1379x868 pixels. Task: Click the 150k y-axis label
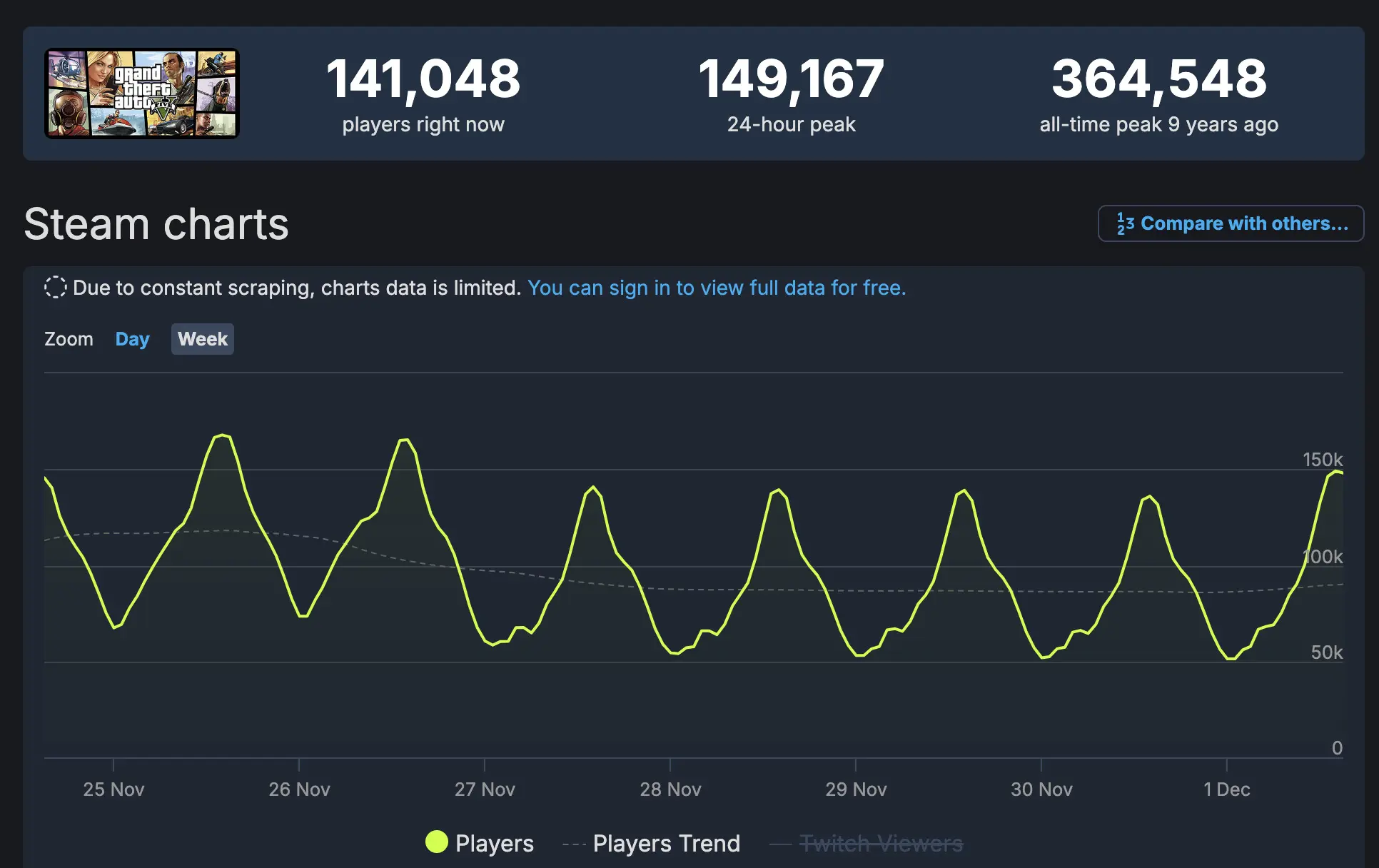1323,460
